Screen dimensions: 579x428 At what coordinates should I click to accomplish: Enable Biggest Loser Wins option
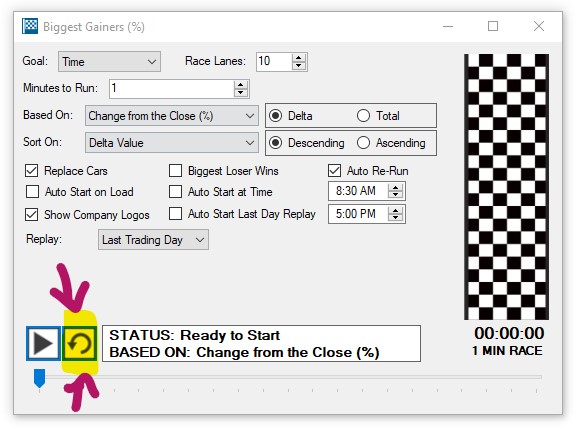click(x=175, y=171)
